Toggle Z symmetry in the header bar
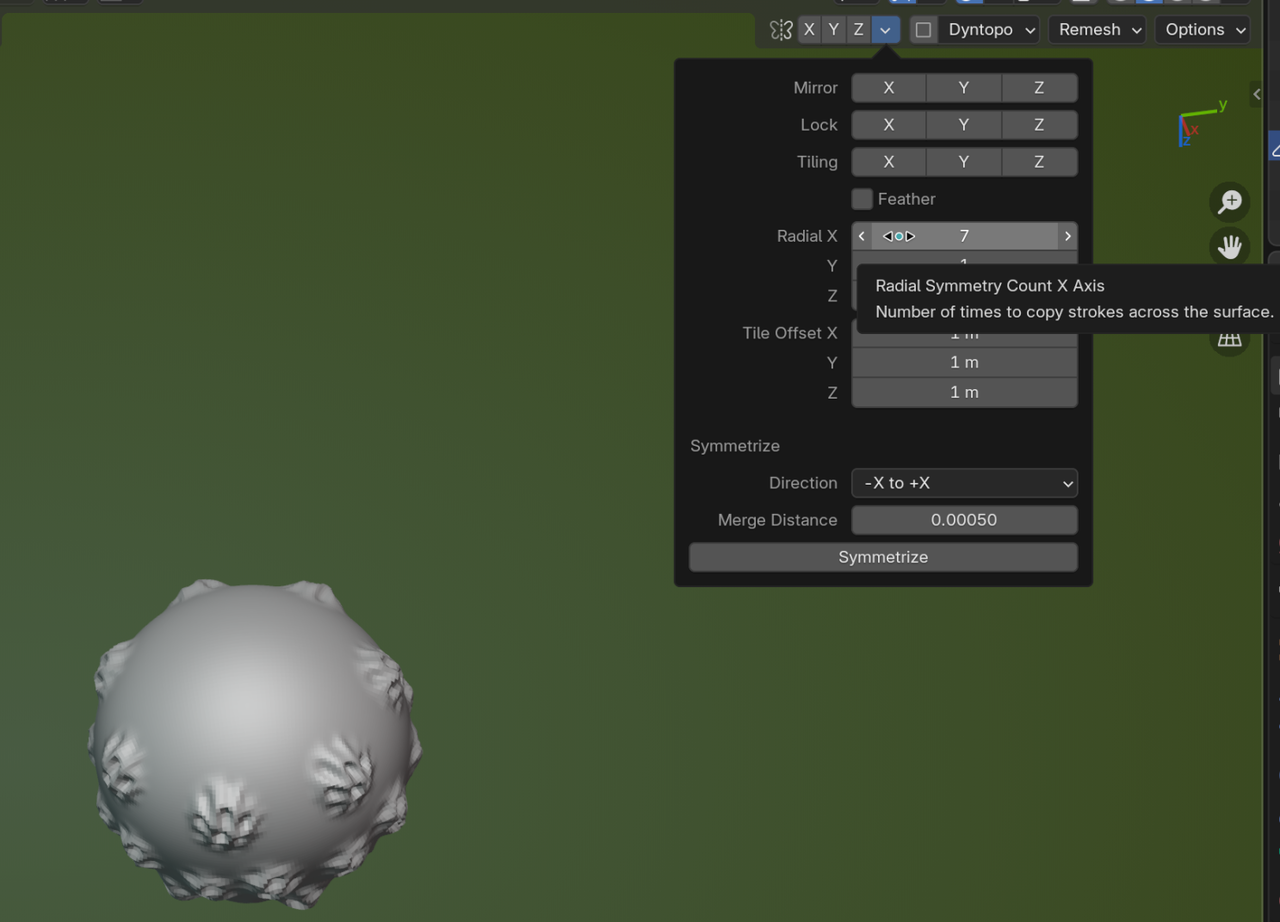The image size is (1280, 922). pyautogui.click(x=858, y=30)
